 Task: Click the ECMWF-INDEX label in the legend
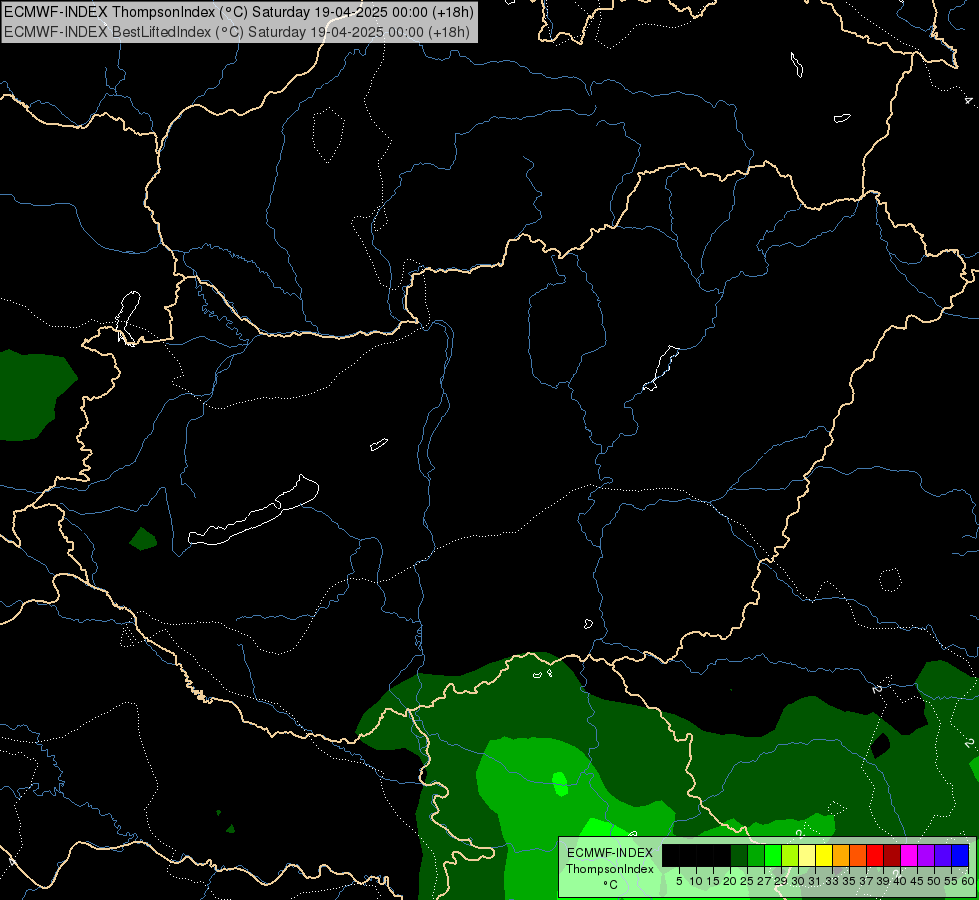(x=610, y=853)
